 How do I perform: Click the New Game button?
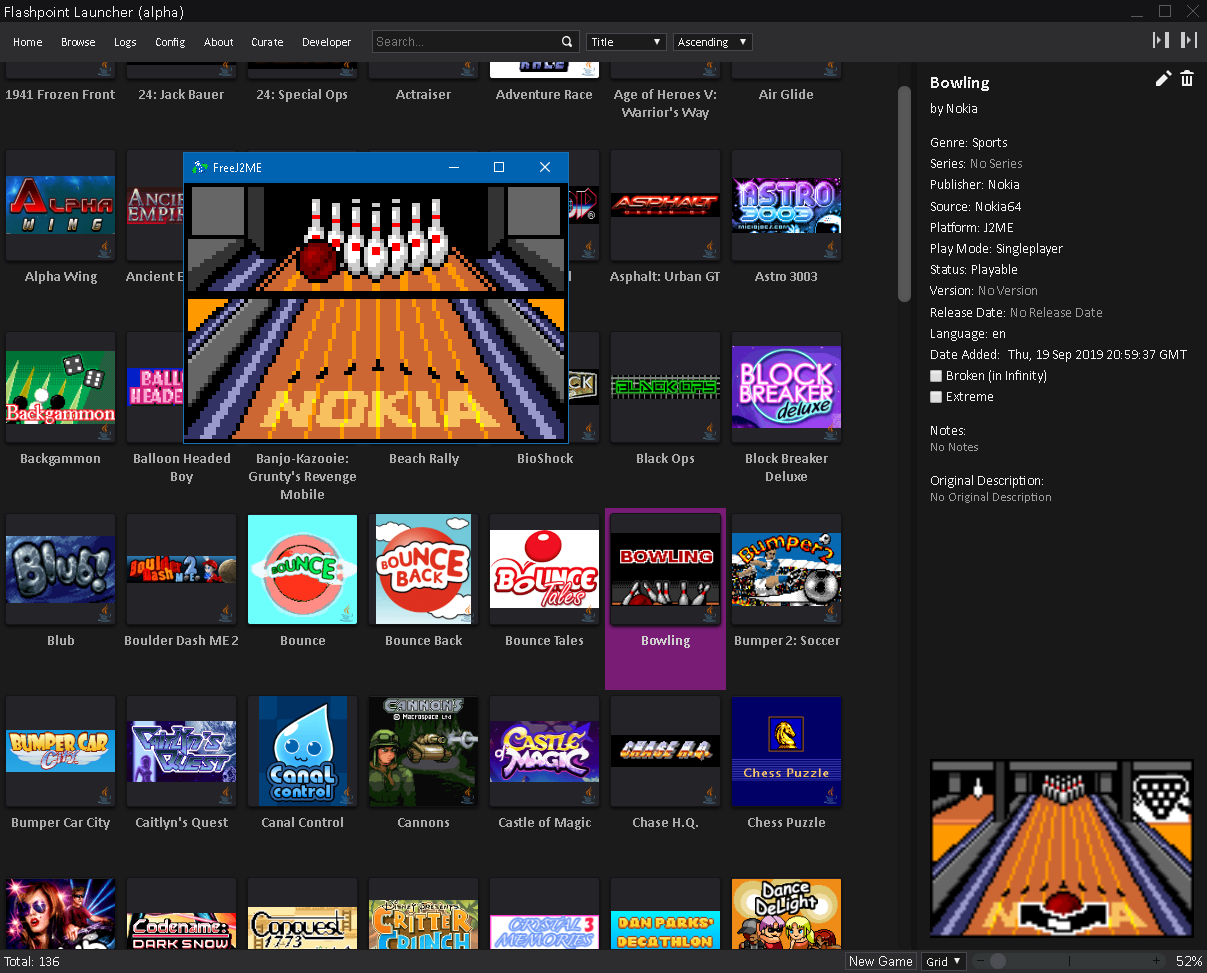880,961
